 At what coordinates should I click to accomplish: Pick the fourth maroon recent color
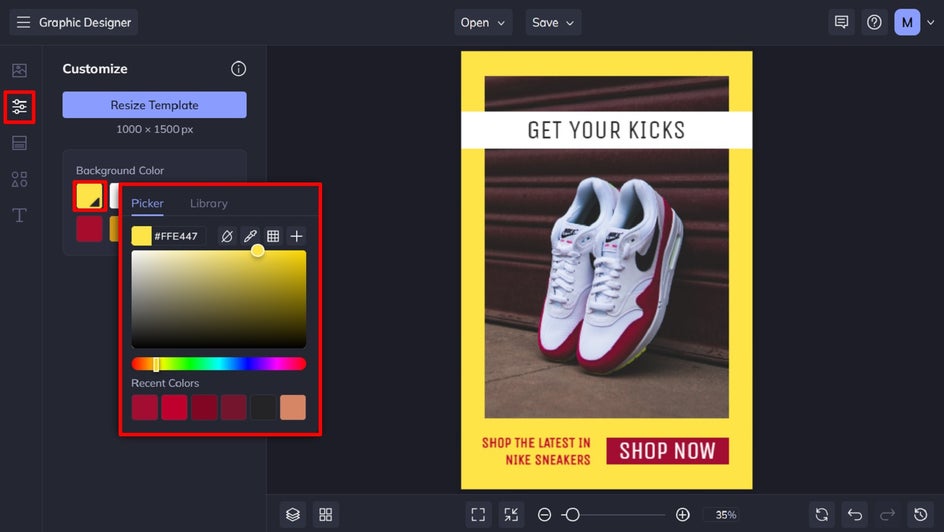tap(234, 407)
